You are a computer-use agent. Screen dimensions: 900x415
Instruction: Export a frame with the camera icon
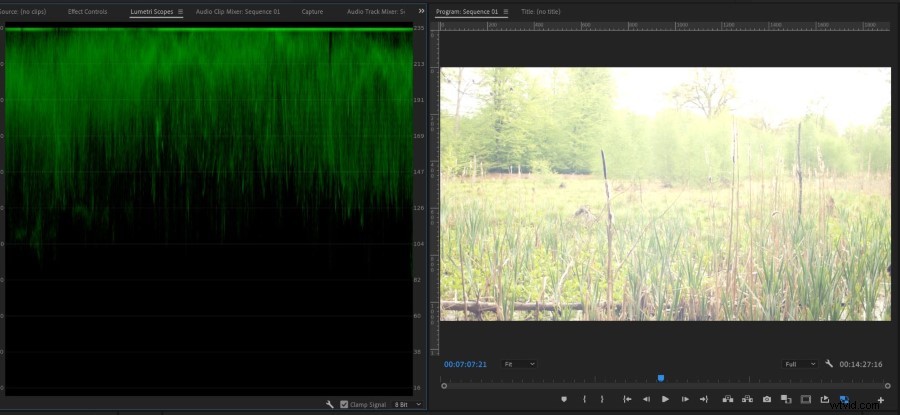click(x=767, y=399)
